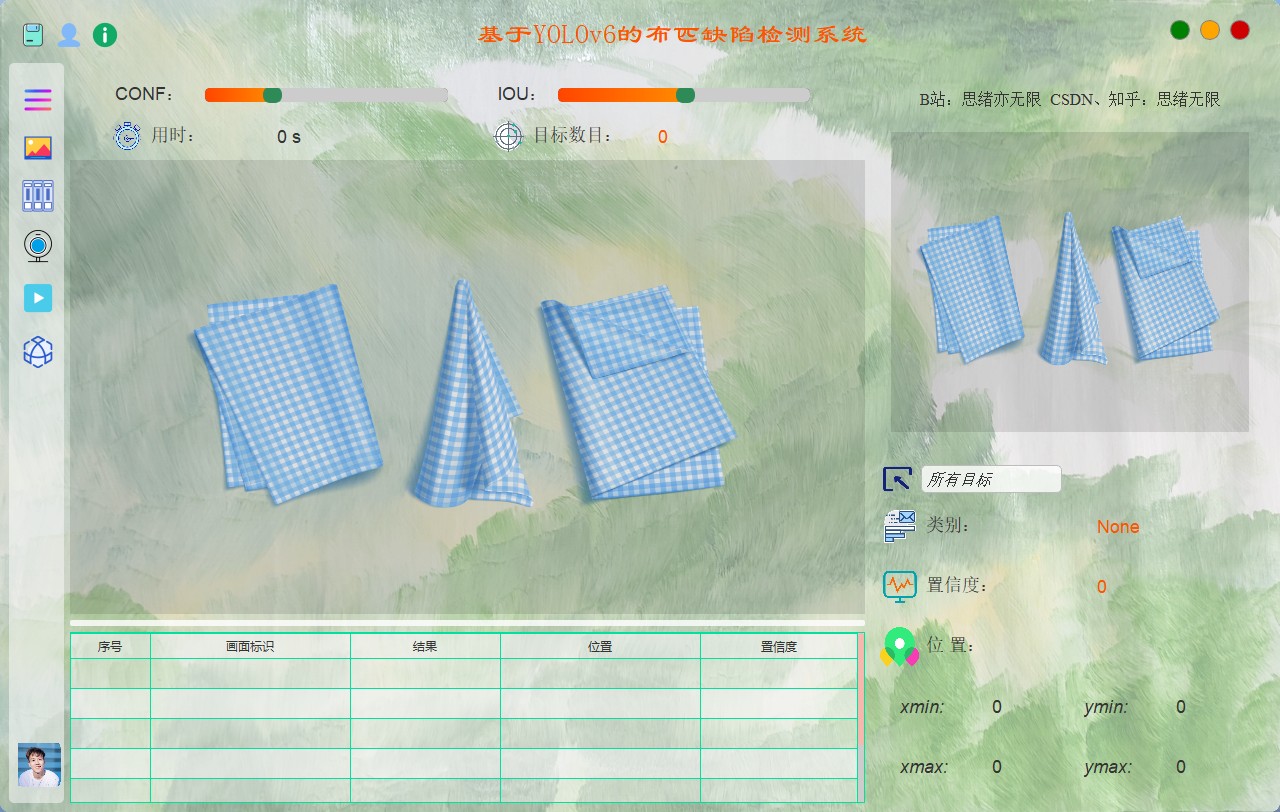Adjust the IOU slider
The image size is (1280, 812).
point(684,95)
